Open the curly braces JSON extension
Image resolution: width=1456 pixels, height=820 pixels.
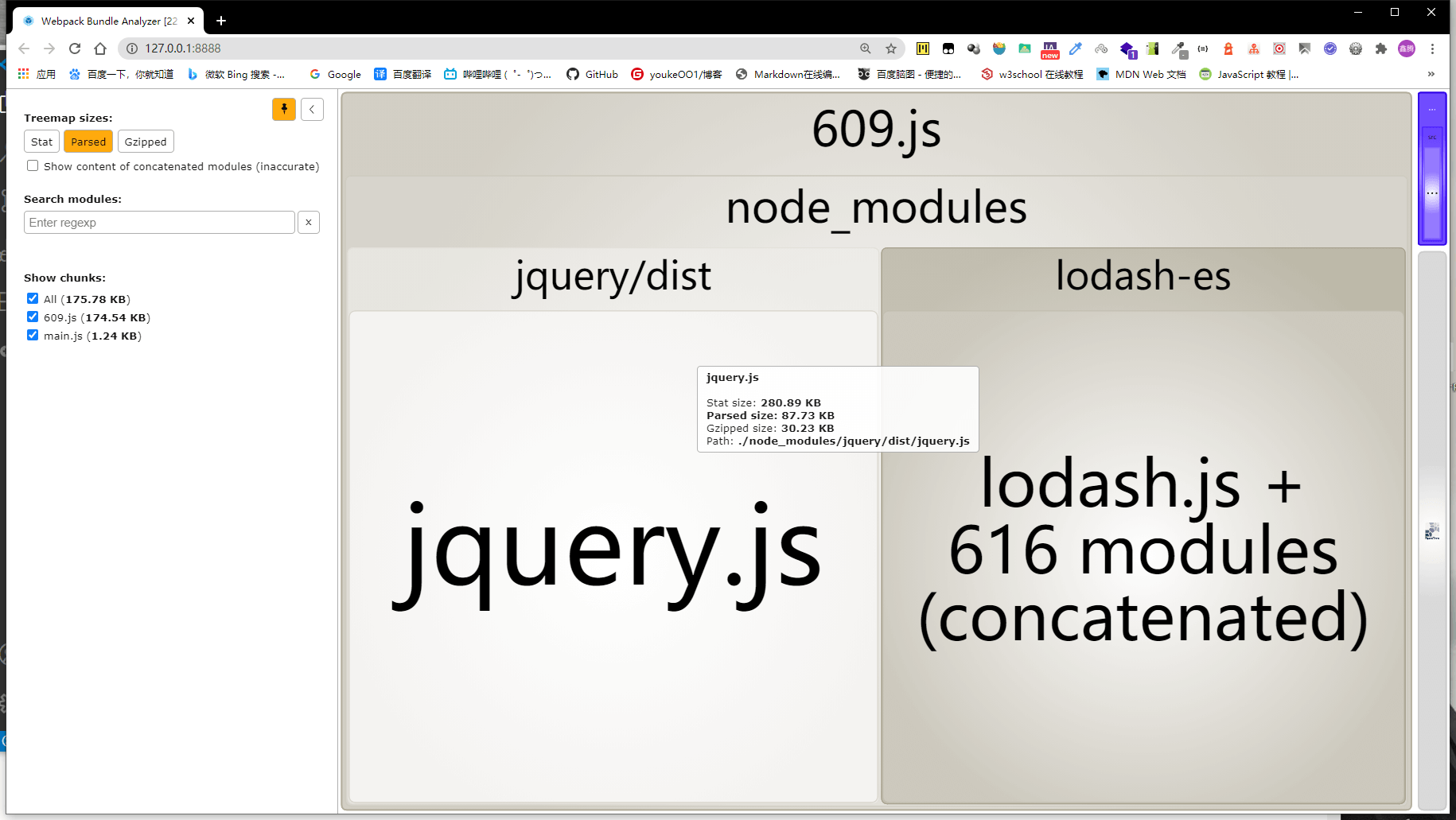[1203, 49]
